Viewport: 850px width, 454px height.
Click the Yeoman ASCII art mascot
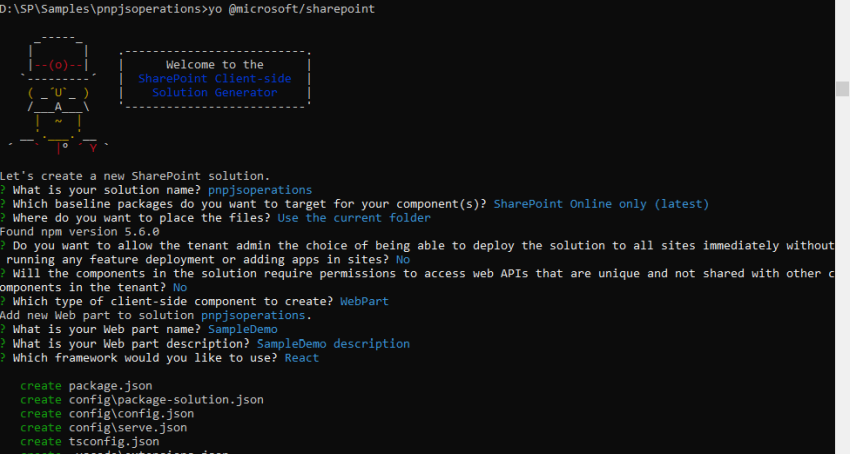pos(59,94)
